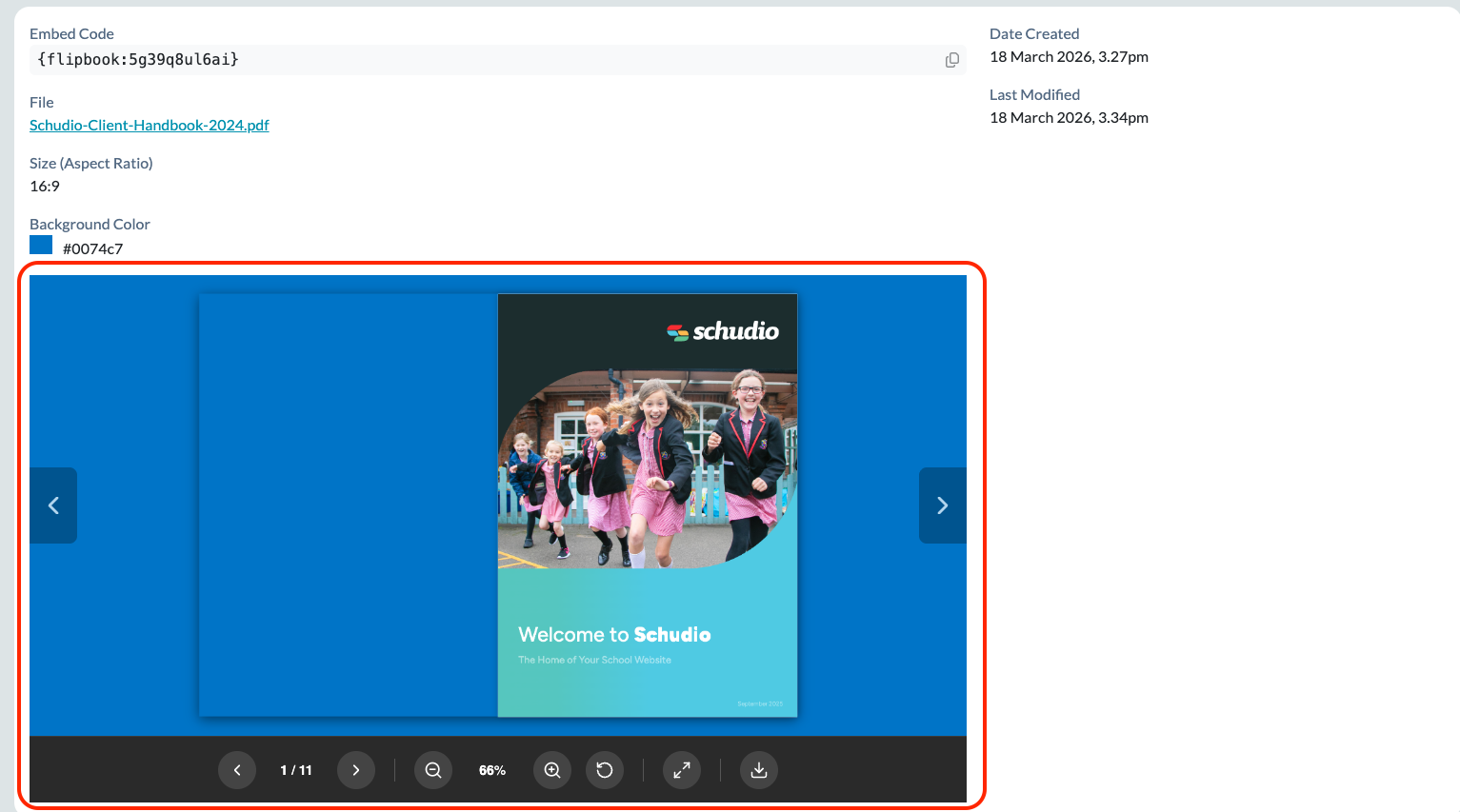Zoom in on the flipbook
1460x812 pixels.
tap(552, 770)
